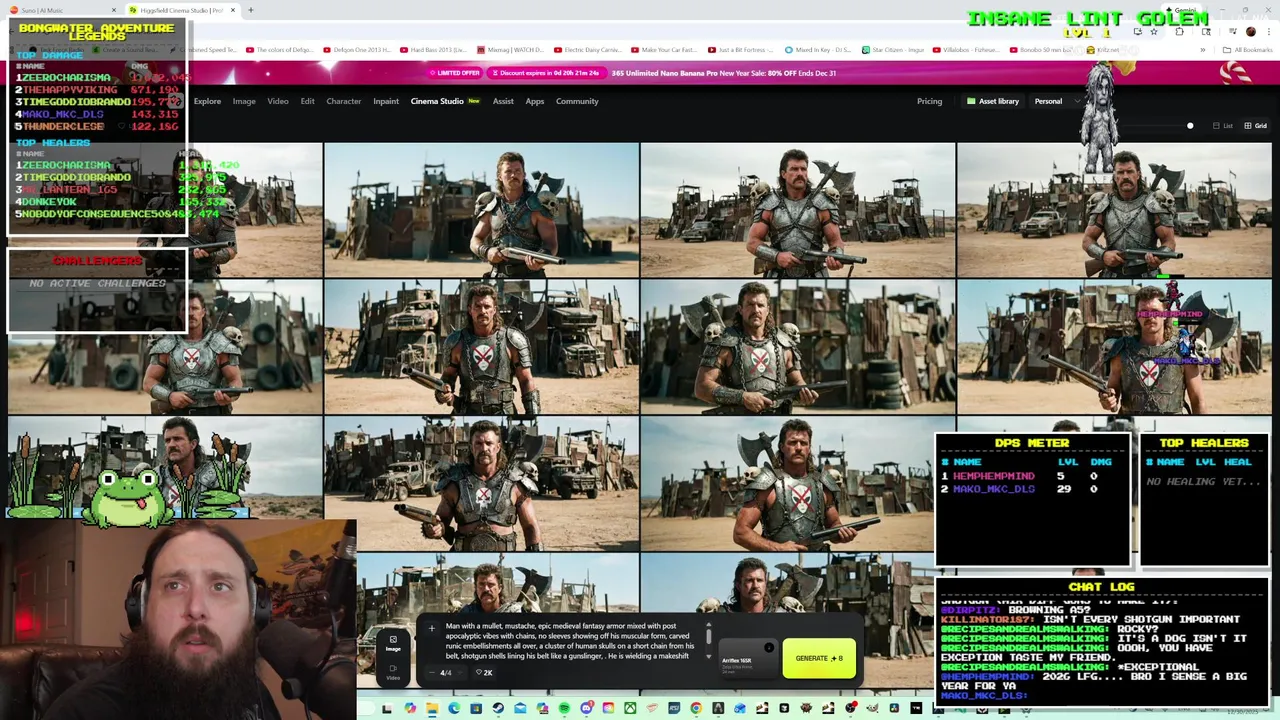The image size is (1280, 720).
Task: Open the Chrome extensions puzzle icon
Action: point(1179,32)
